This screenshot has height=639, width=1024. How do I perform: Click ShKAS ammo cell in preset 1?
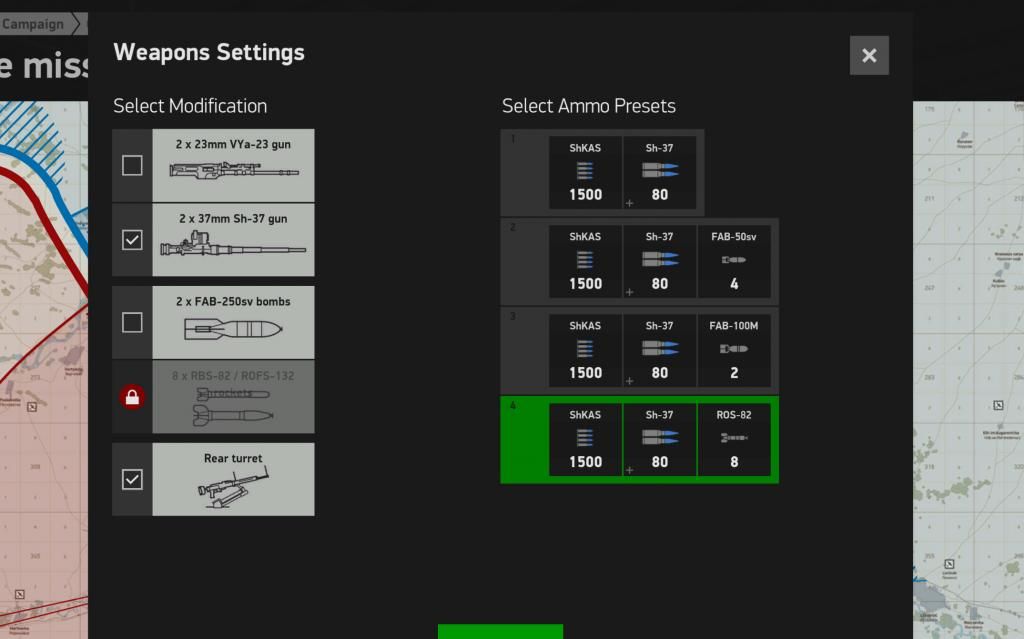tap(585, 173)
